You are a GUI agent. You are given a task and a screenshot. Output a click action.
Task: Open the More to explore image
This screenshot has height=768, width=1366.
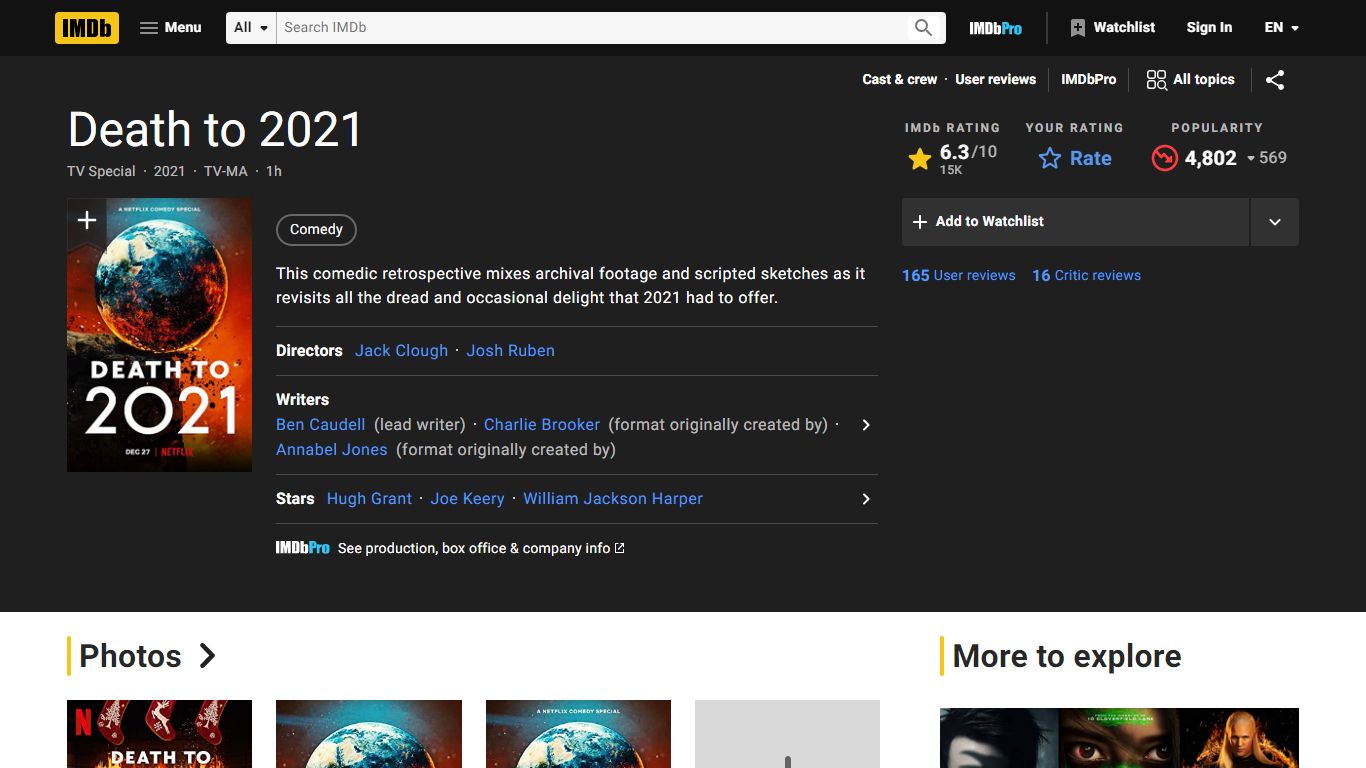(1119, 738)
